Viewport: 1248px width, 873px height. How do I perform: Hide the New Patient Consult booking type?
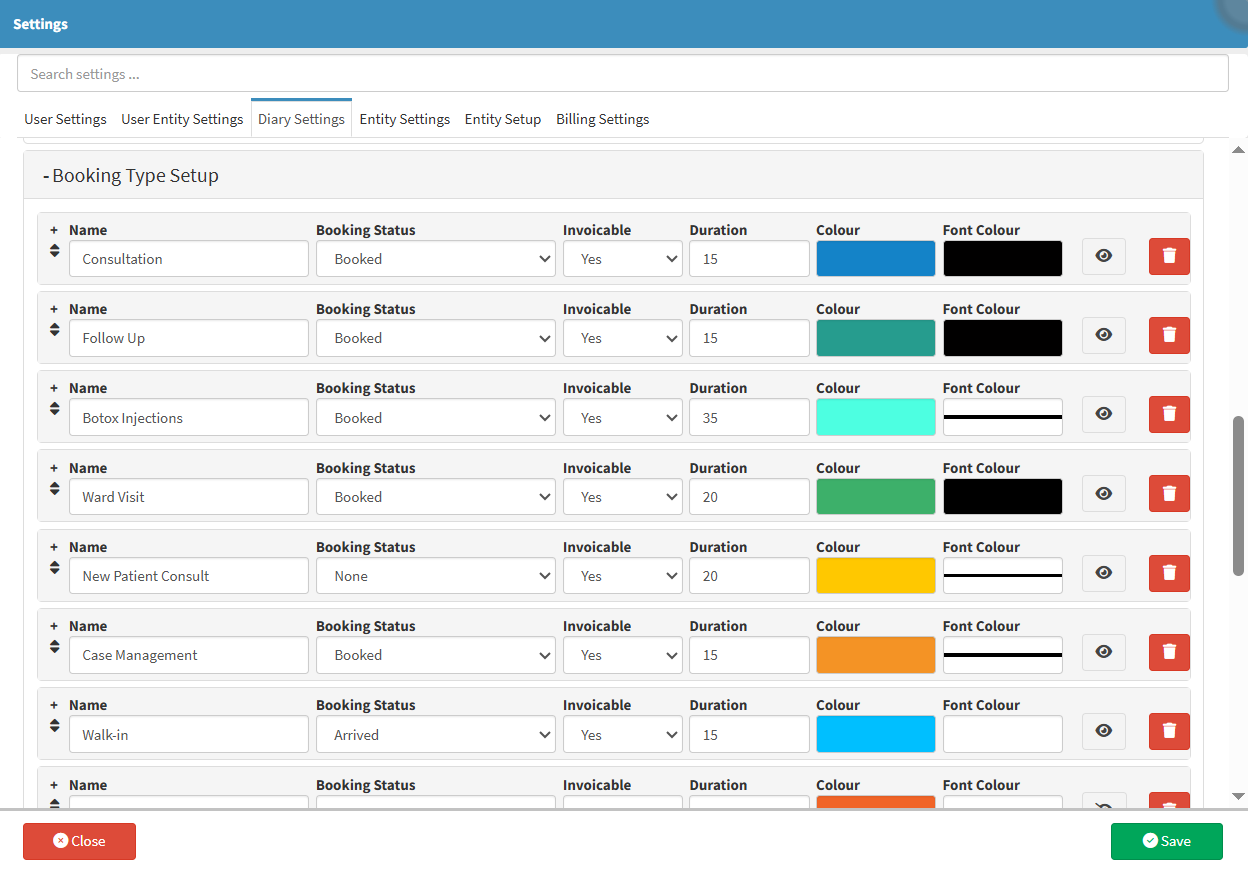click(x=1103, y=574)
